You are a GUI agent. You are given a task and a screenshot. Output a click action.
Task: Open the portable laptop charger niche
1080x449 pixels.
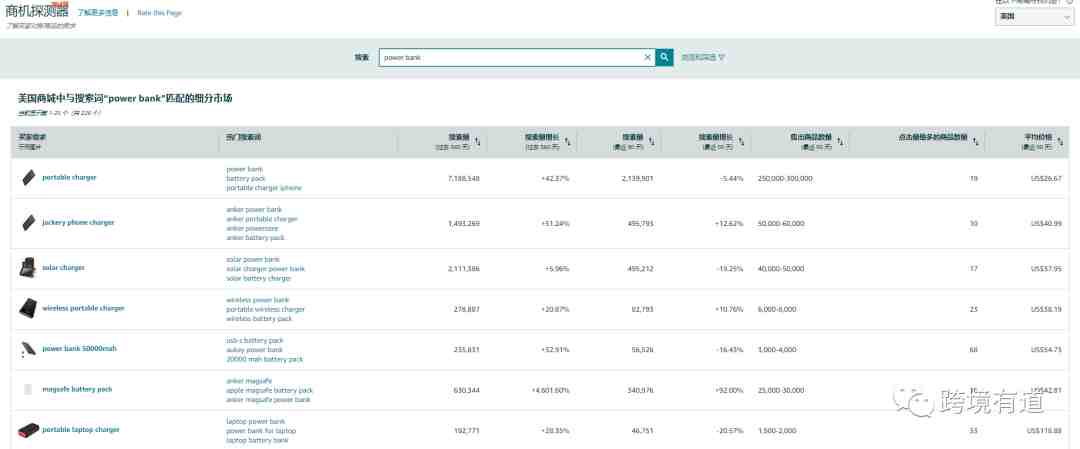tap(81, 430)
